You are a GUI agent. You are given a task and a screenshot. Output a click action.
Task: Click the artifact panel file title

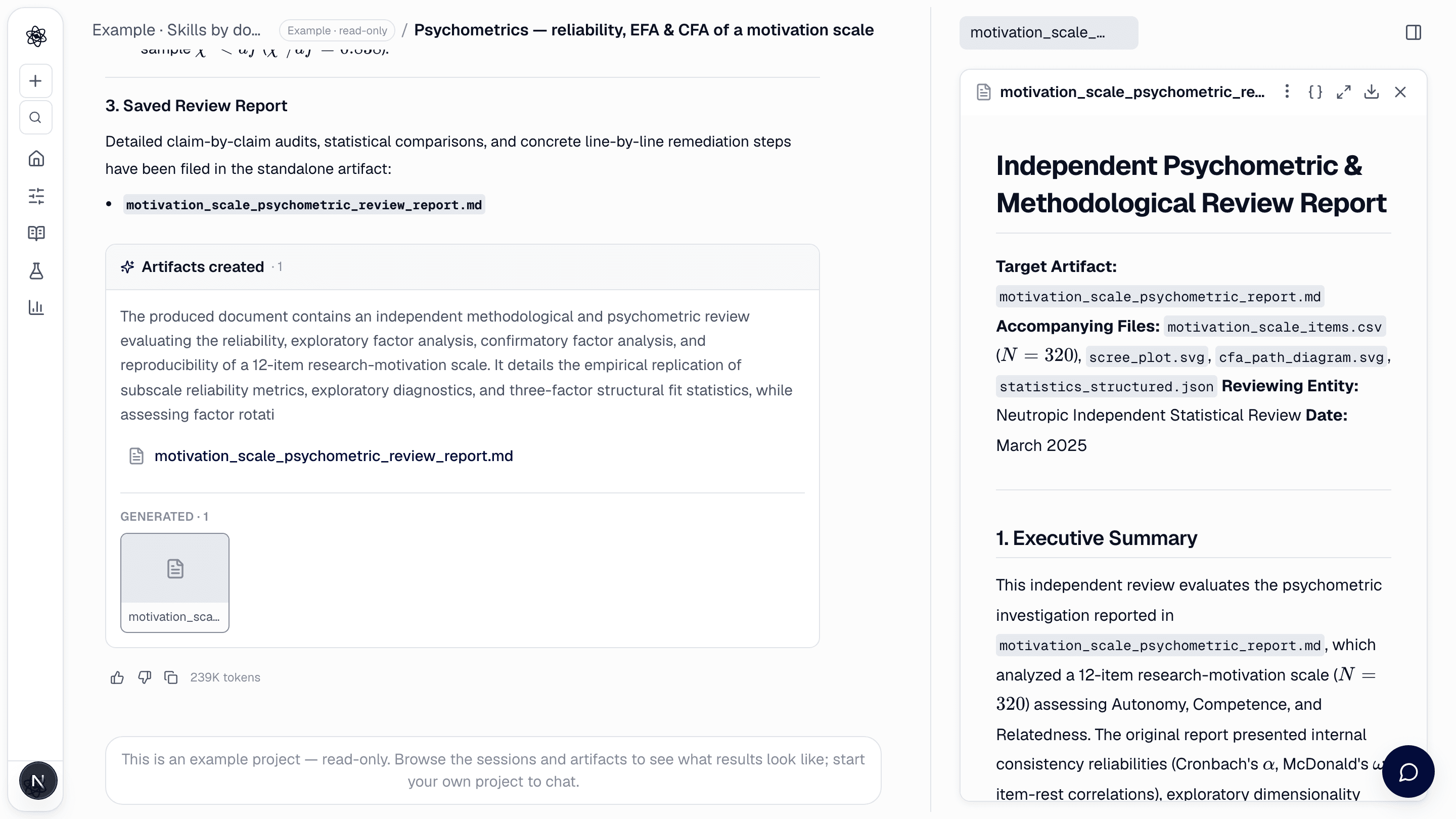click(1131, 92)
